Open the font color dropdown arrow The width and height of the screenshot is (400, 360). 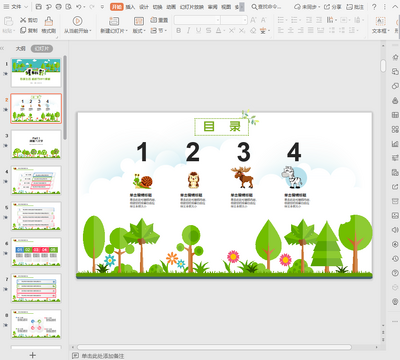[224, 31]
